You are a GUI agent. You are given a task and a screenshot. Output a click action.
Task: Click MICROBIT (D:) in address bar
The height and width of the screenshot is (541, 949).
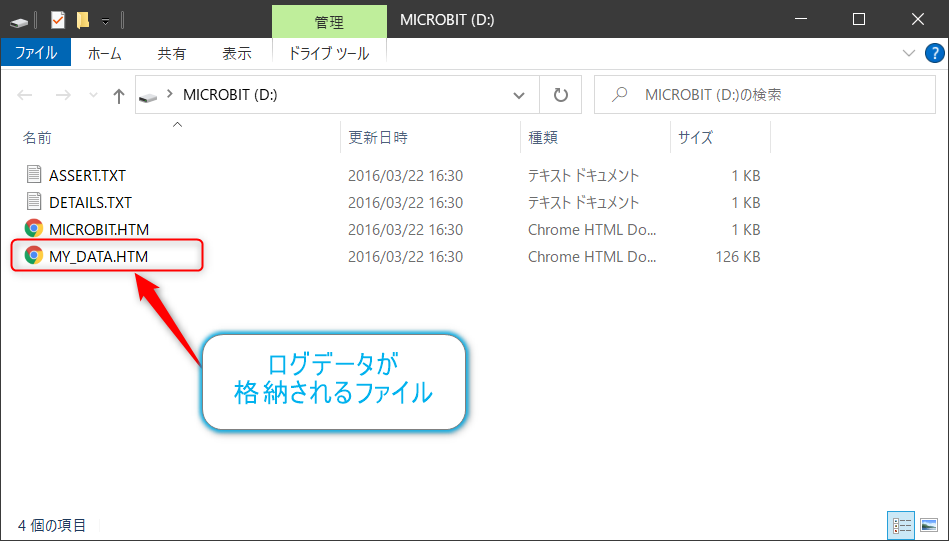(230, 94)
